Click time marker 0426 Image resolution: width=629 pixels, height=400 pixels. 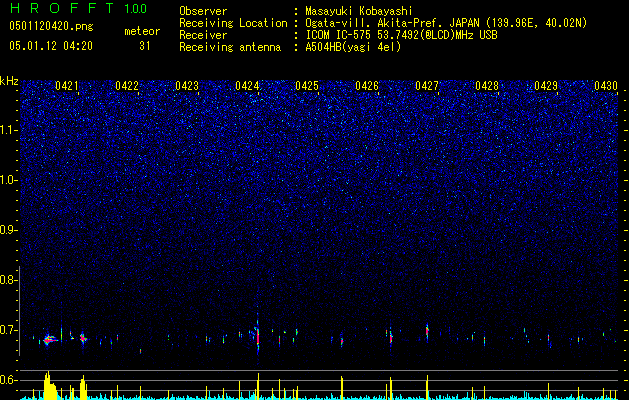pyautogui.click(x=367, y=86)
